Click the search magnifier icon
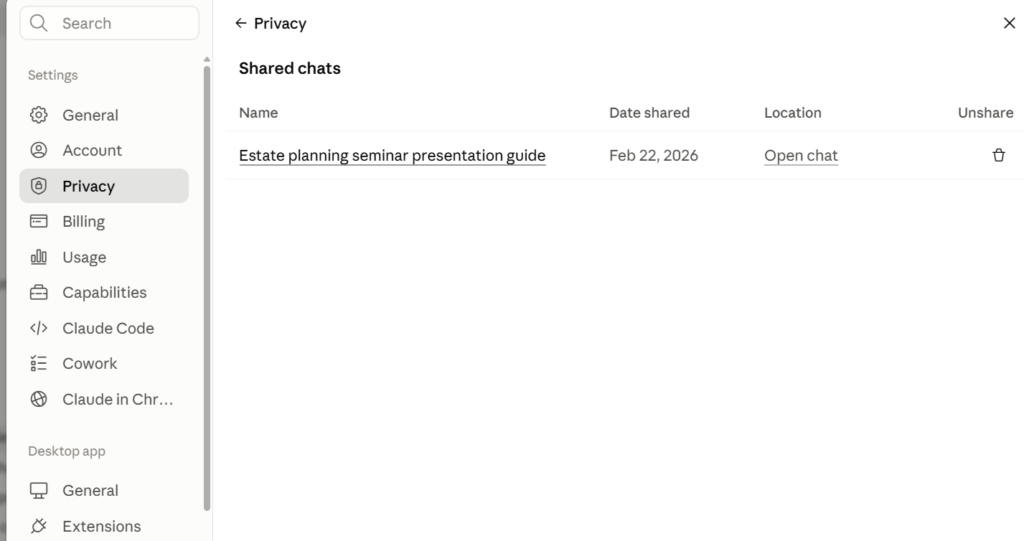The width and height of the screenshot is (1024, 541). [39, 24]
